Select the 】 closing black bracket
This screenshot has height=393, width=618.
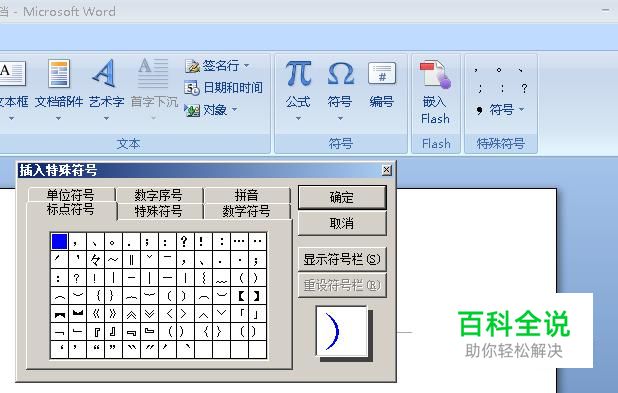coord(257,296)
